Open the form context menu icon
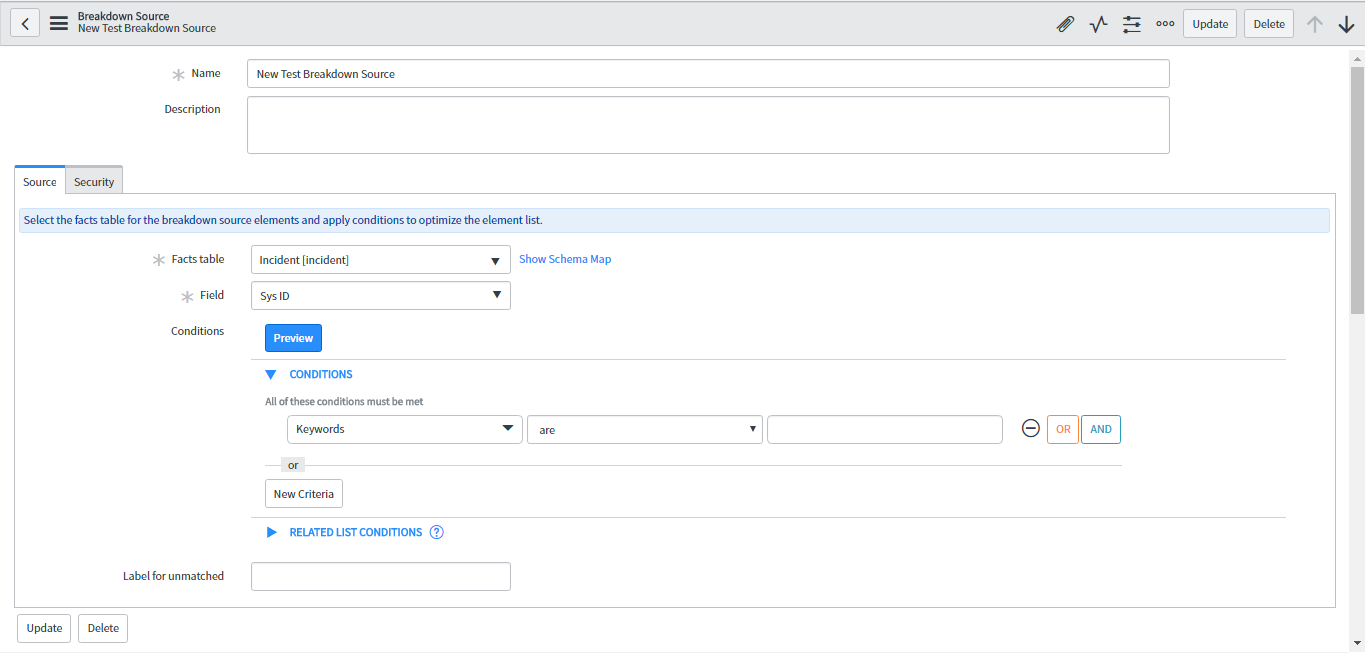 pyautogui.click(x=57, y=22)
